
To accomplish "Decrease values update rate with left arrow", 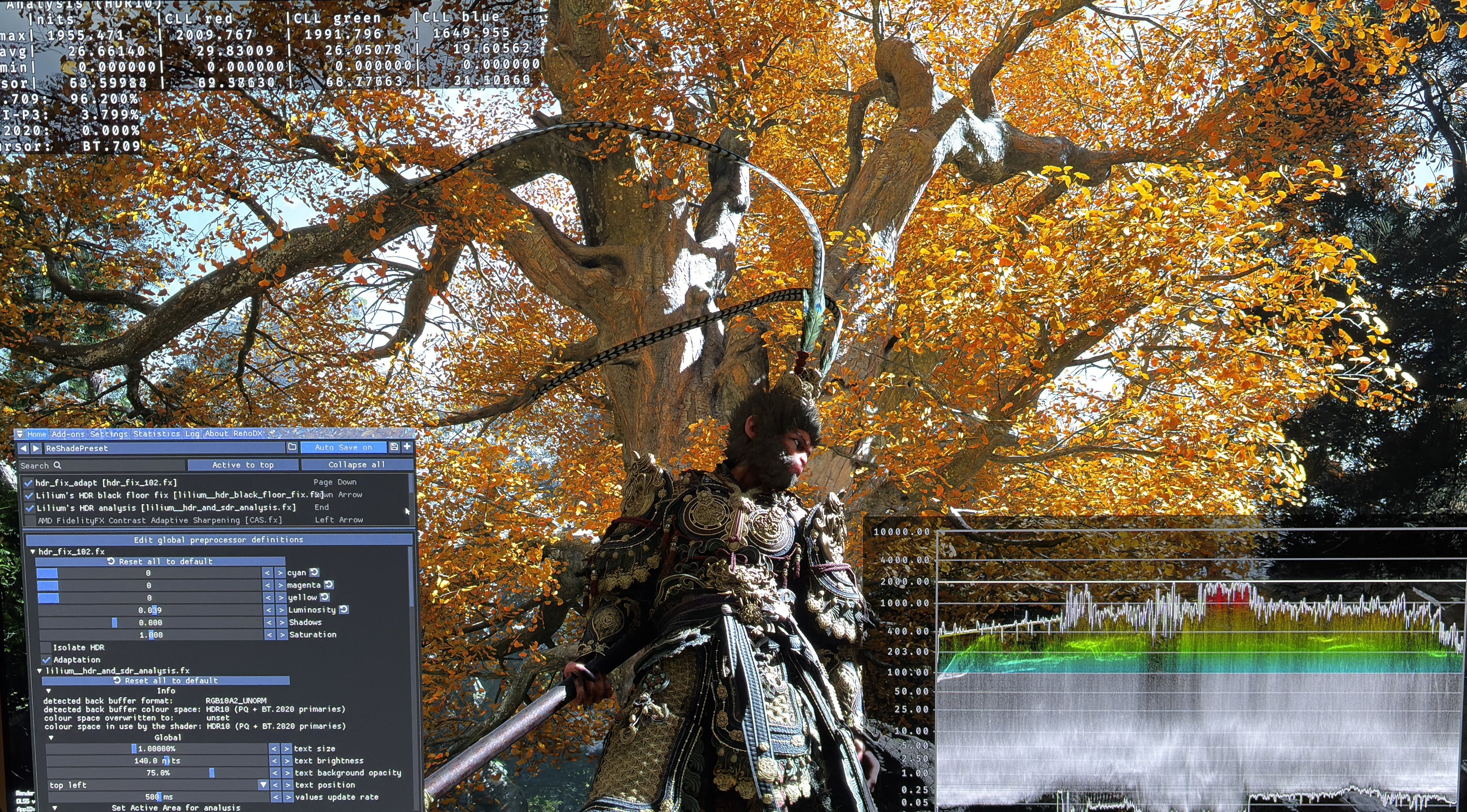I will coord(276,797).
